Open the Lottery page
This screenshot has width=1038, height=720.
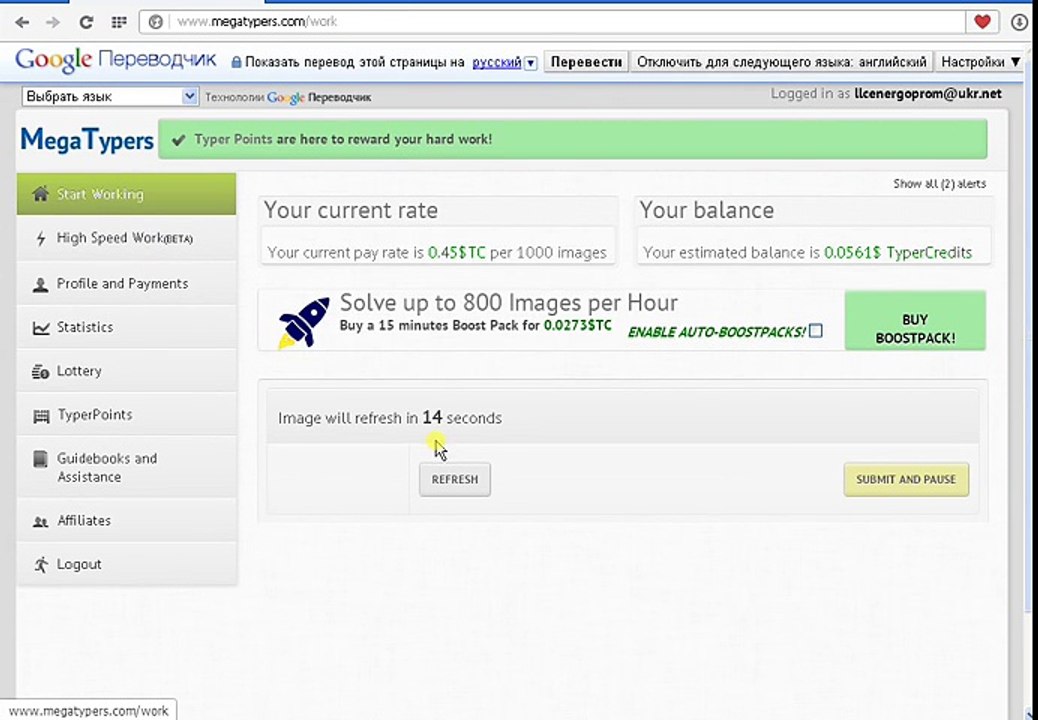pos(126,371)
